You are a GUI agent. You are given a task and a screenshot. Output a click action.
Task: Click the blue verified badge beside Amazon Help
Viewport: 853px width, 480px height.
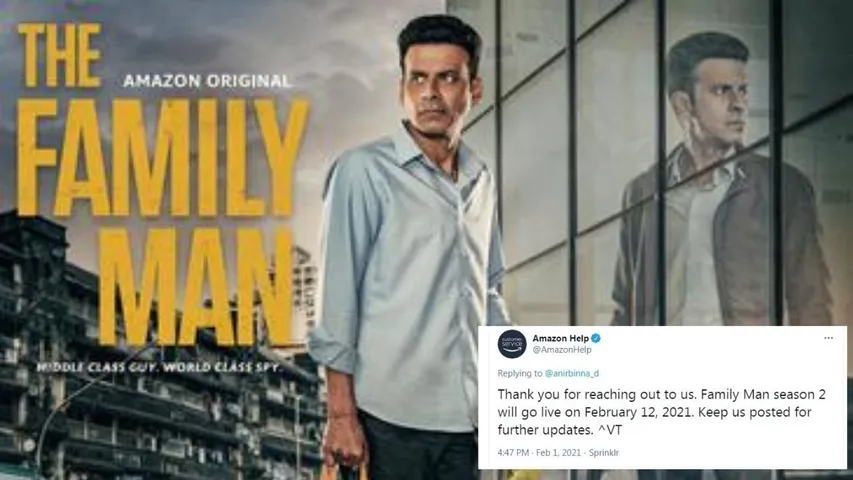pos(596,339)
